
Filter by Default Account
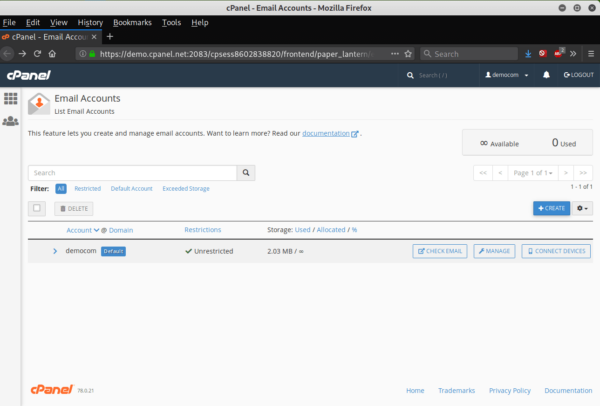pos(132,189)
